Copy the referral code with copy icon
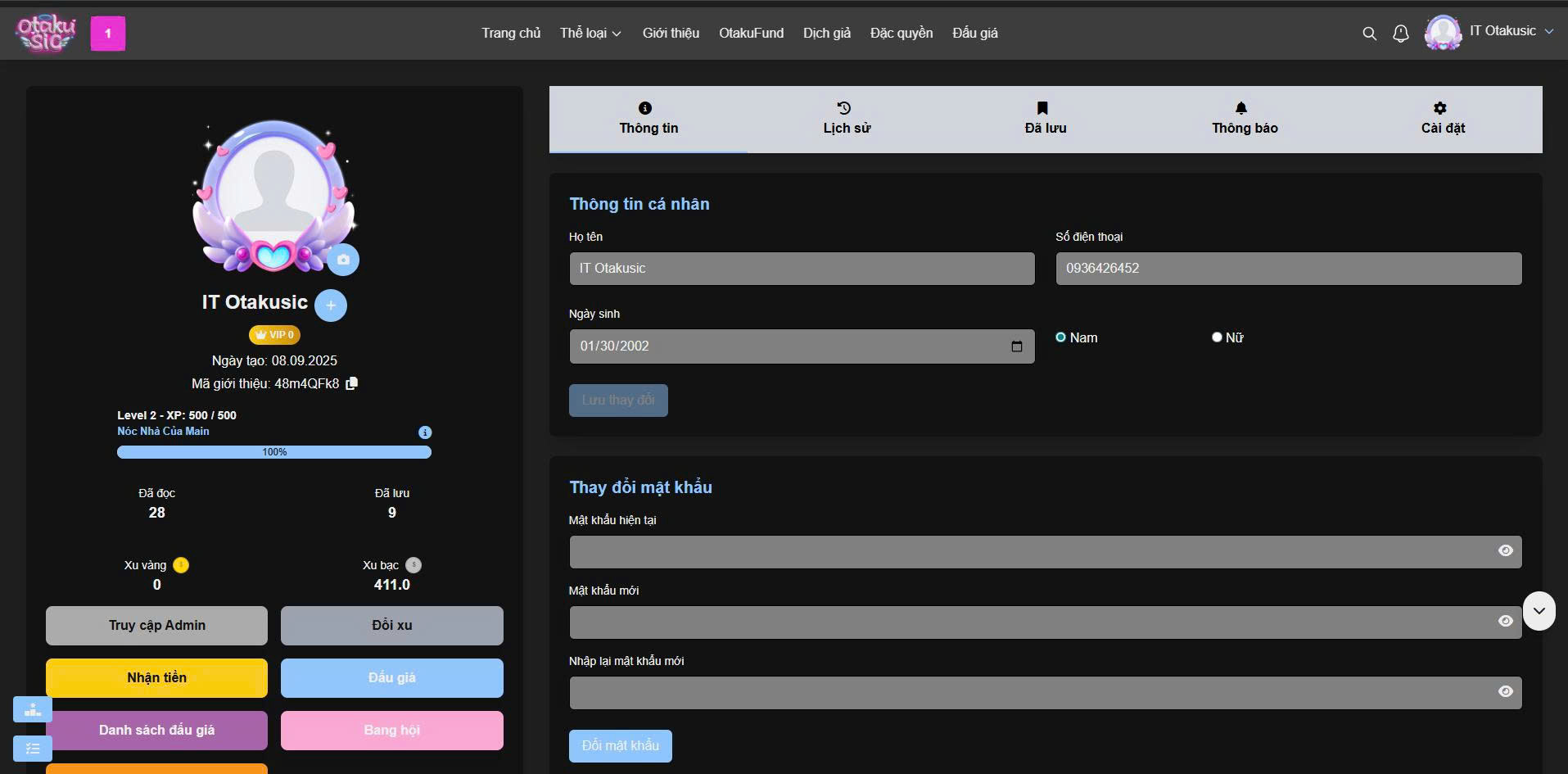The width and height of the screenshot is (1568, 774). pos(352,383)
